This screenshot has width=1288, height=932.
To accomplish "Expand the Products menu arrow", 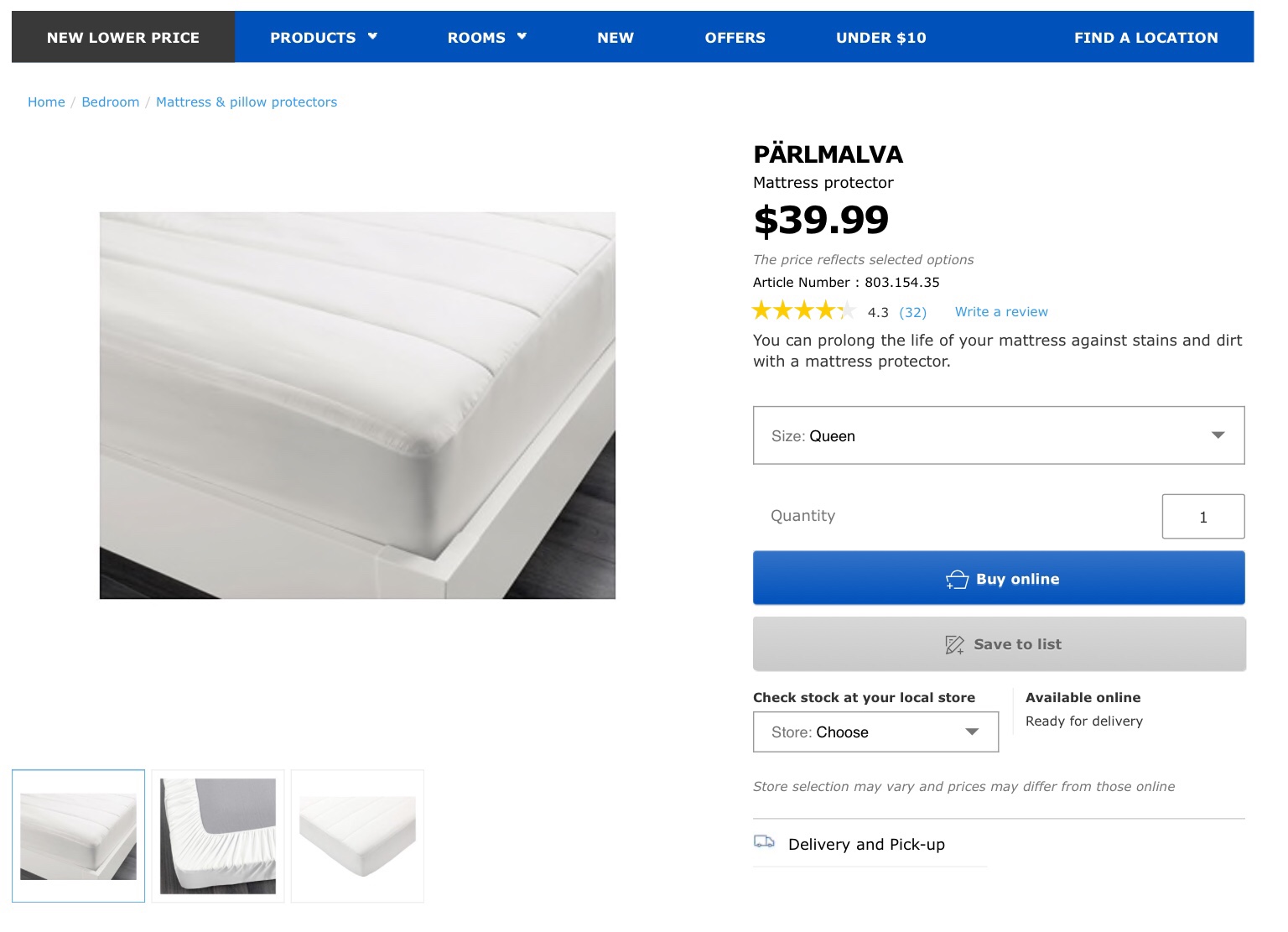I will tap(372, 36).
